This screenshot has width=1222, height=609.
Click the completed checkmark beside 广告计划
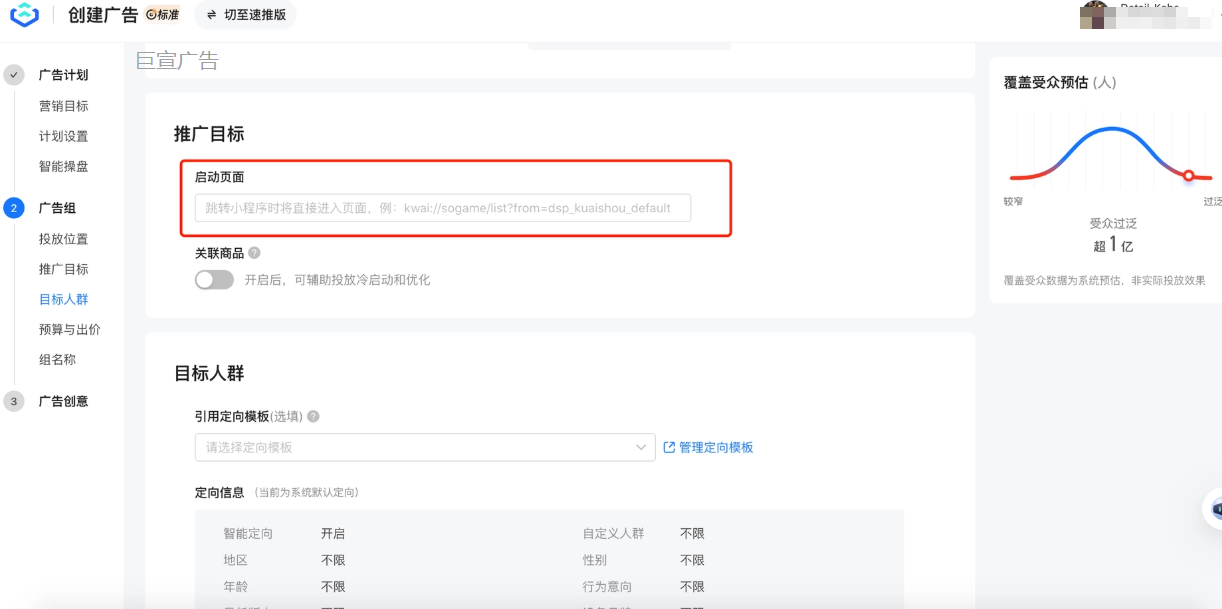click(14, 74)
